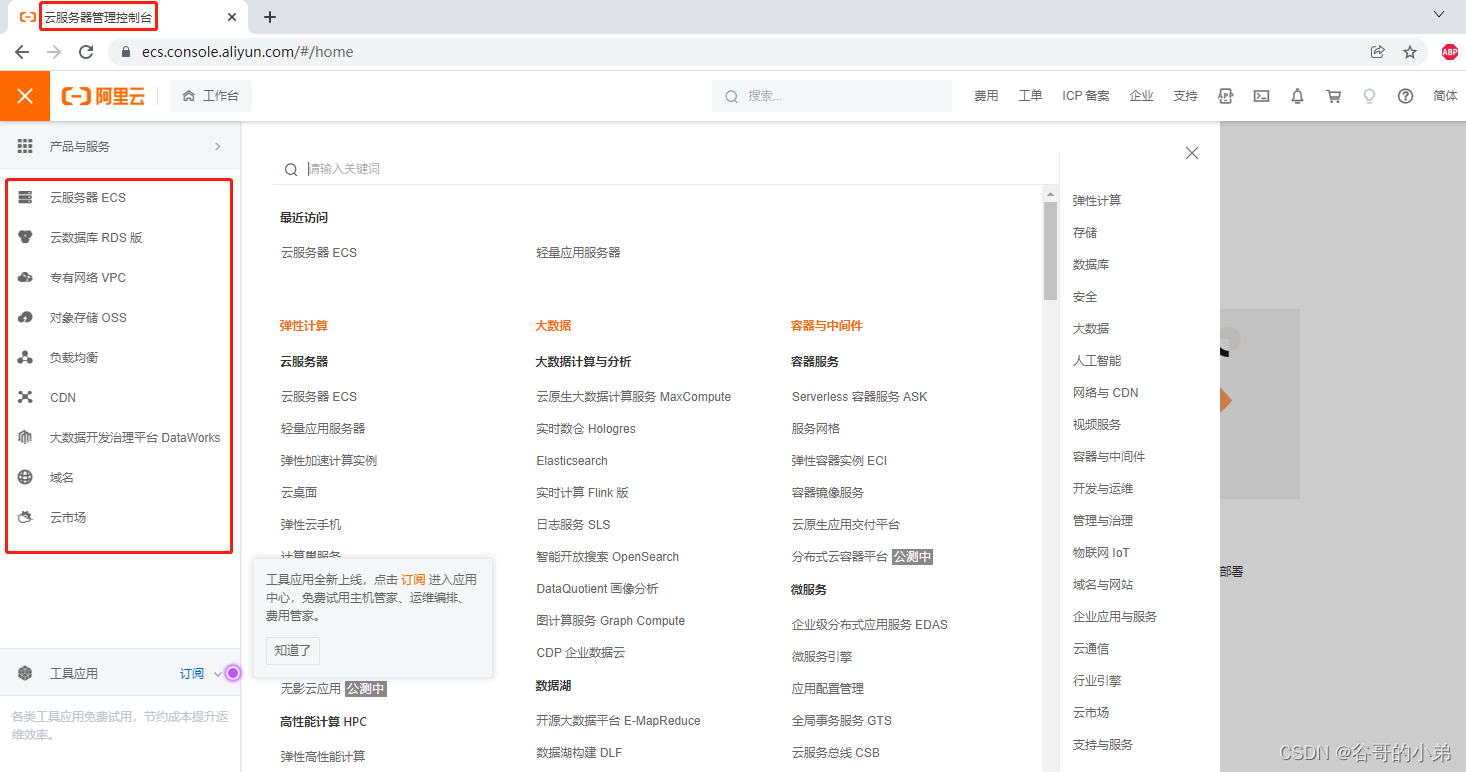Click the 负载均衡 sidebar icon
This screenshot has width=1466, height=772.
tap(26, 357)
